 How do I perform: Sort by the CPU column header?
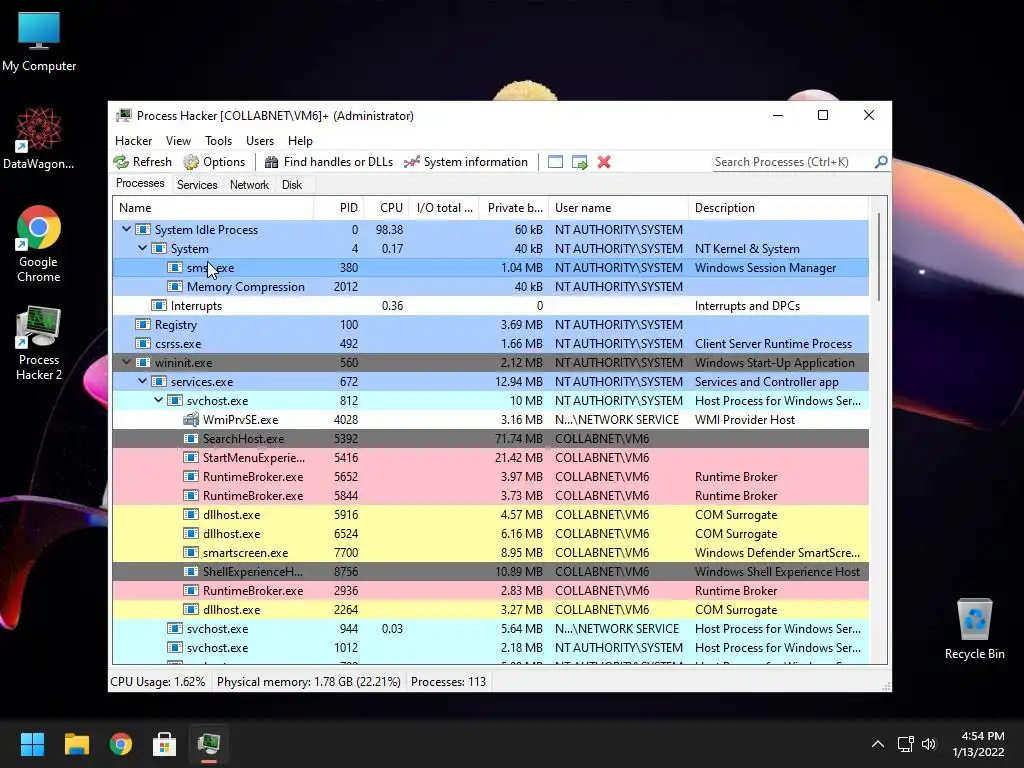(387, 208)
